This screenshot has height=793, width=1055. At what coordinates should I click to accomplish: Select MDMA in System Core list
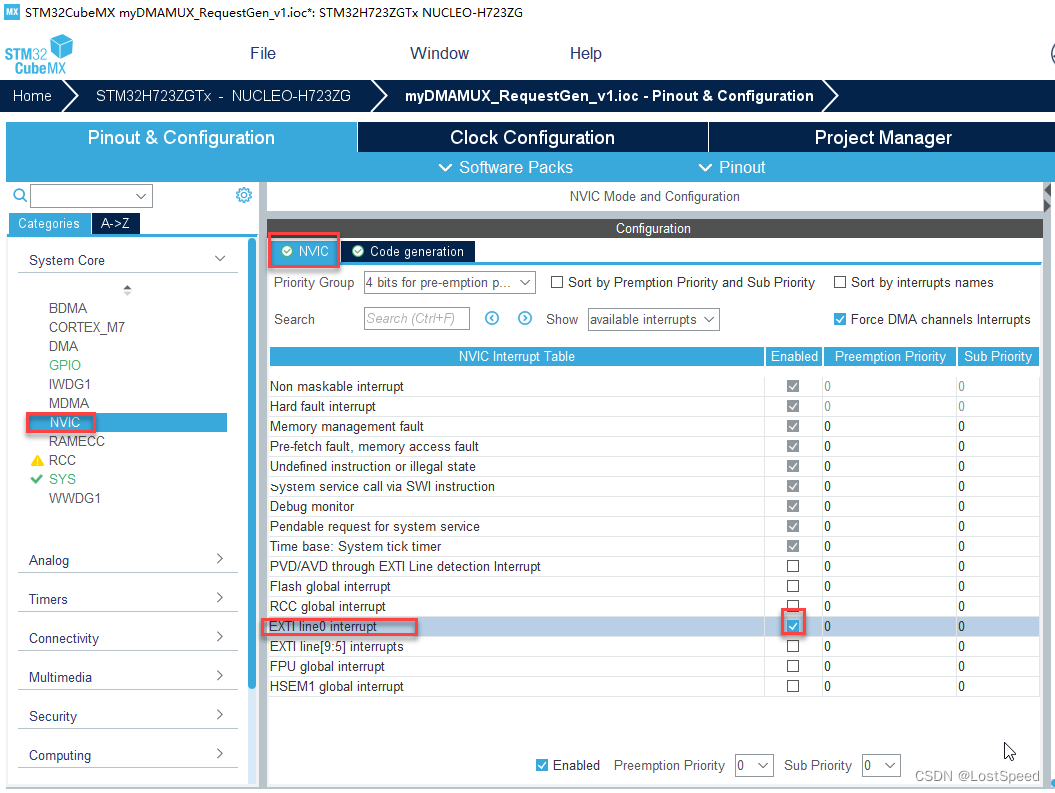coord(69,403)
